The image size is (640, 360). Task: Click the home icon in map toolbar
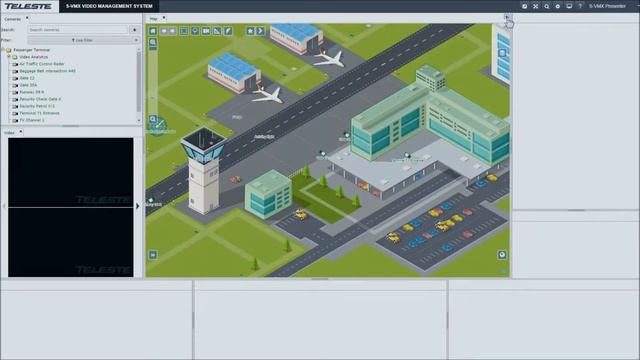153,31
